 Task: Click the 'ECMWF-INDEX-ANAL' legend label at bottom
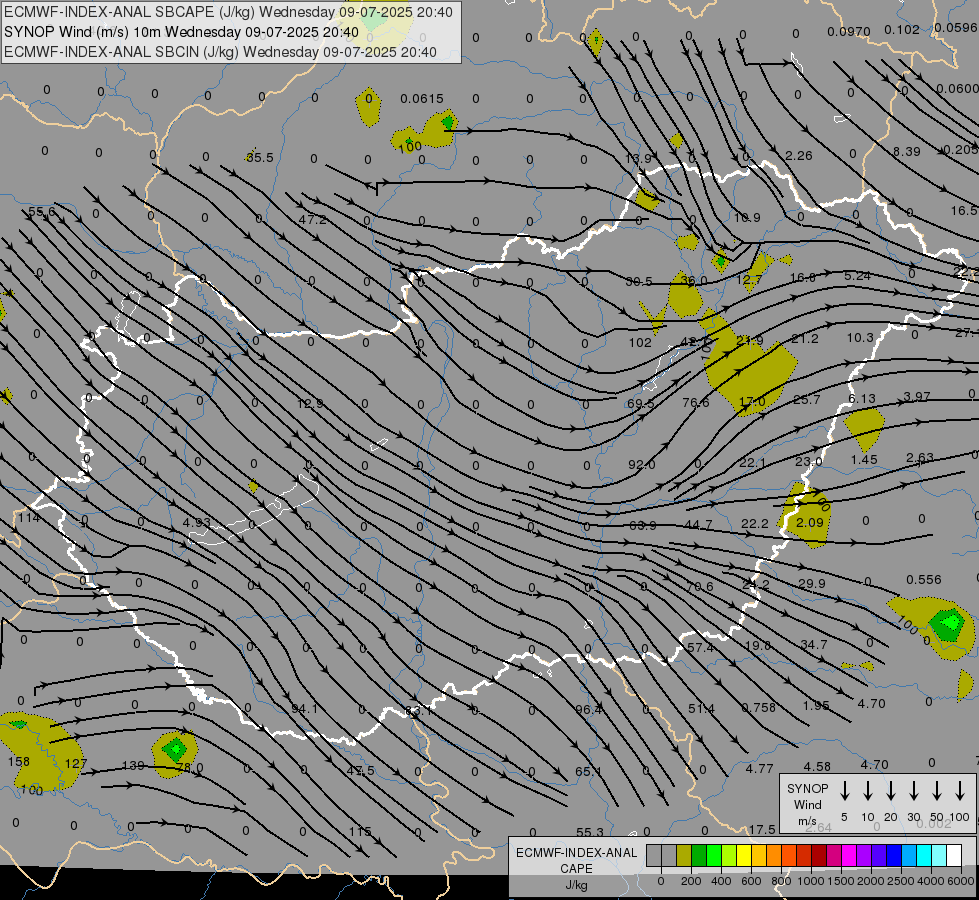pyautogui.click(x=576, y=853)
